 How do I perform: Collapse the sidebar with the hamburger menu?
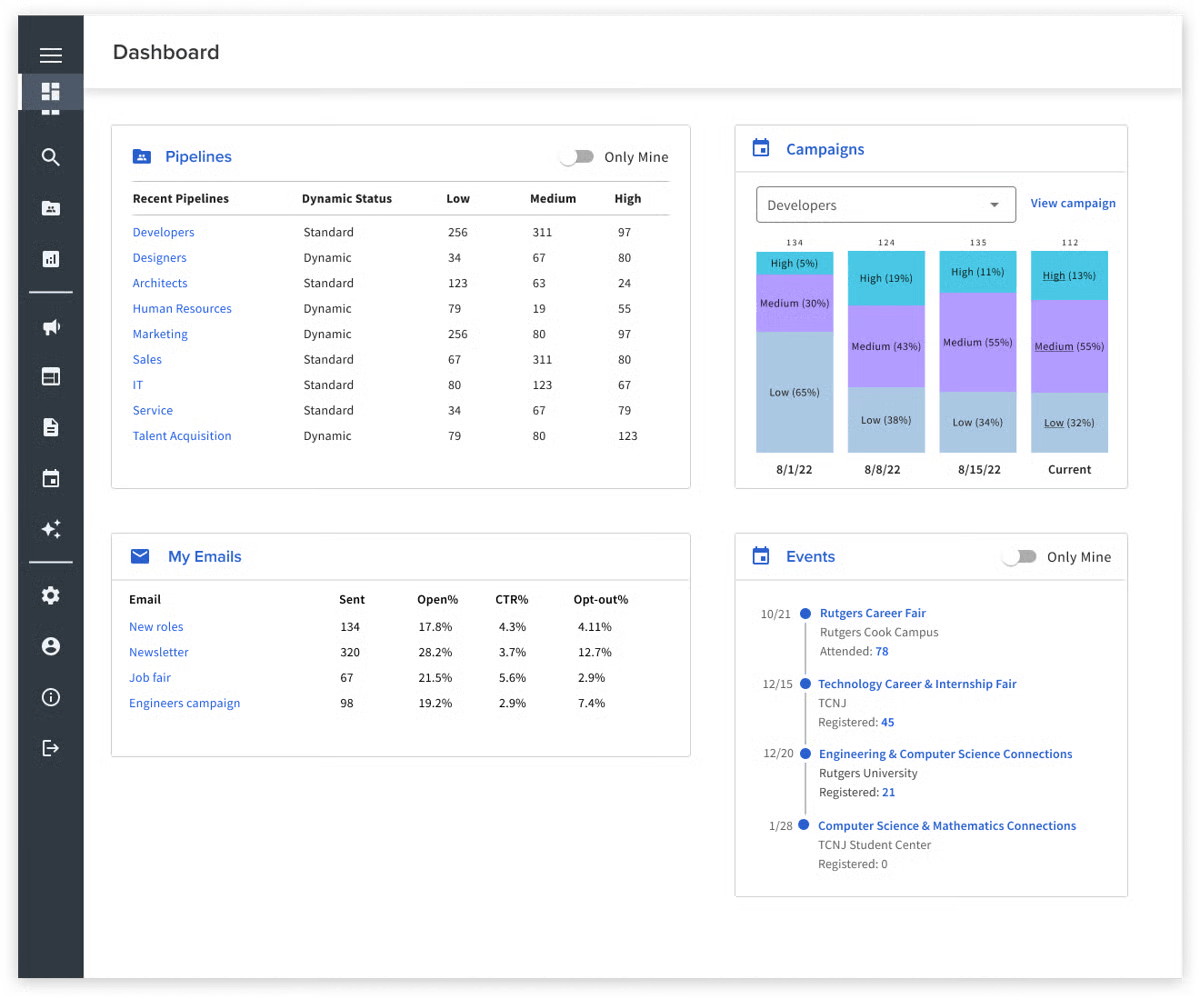pyautogui.click(x=50, y=55)
